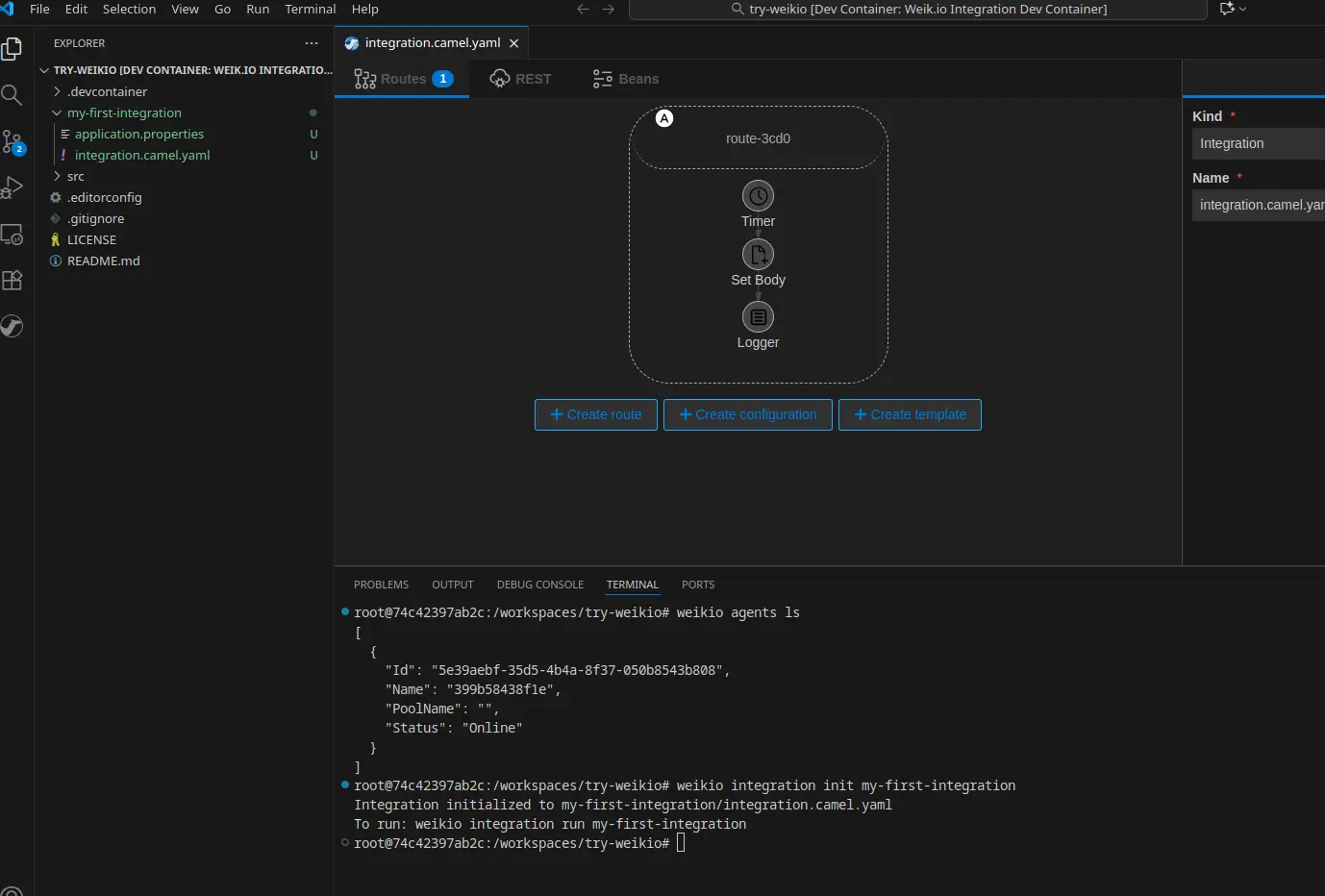Switch to the PROBLEMS panel tab
Viewport: 1325px width, 896px height.
coord(381,585)
